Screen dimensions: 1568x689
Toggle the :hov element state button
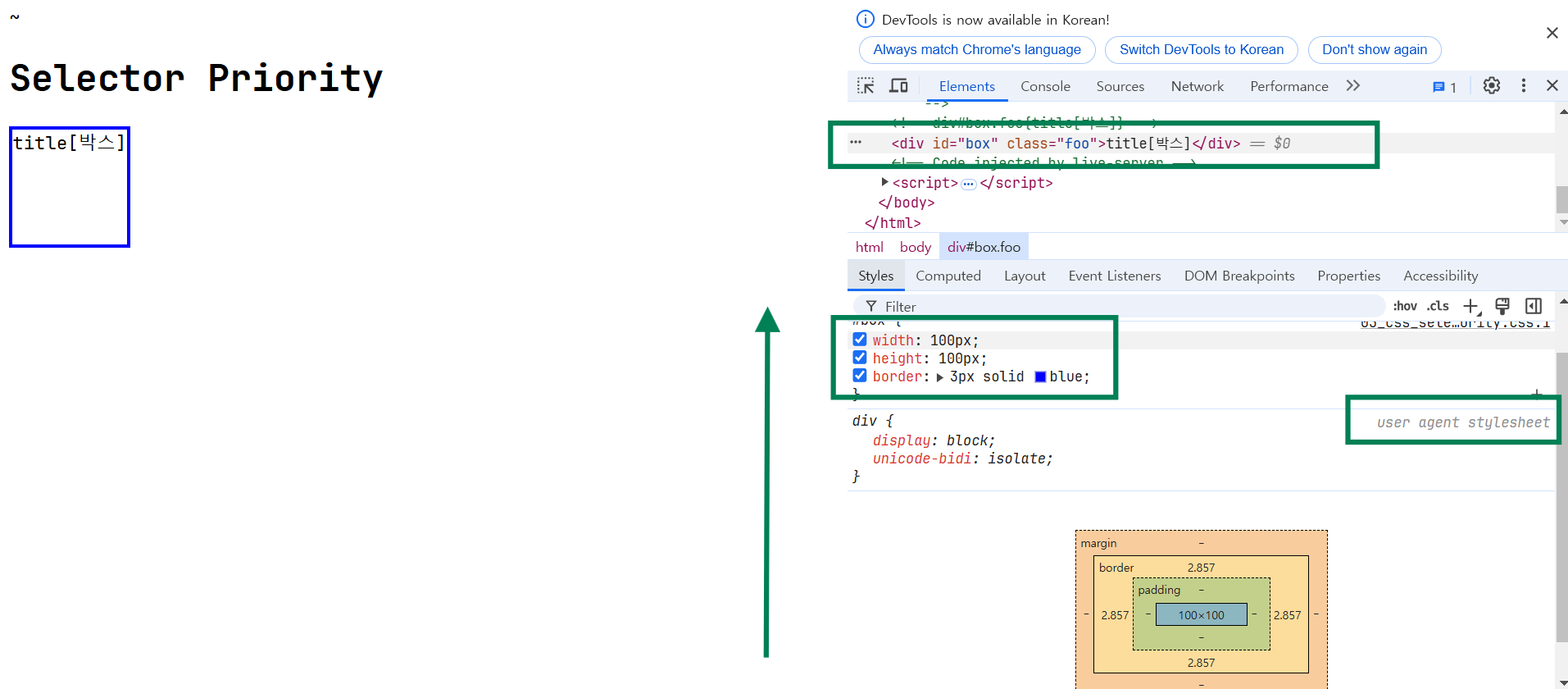point(1405,306)
